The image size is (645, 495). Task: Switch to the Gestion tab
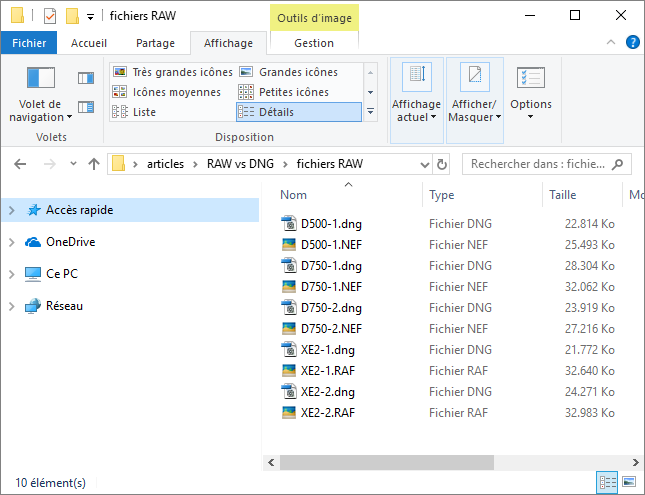(x=314, y=43)
